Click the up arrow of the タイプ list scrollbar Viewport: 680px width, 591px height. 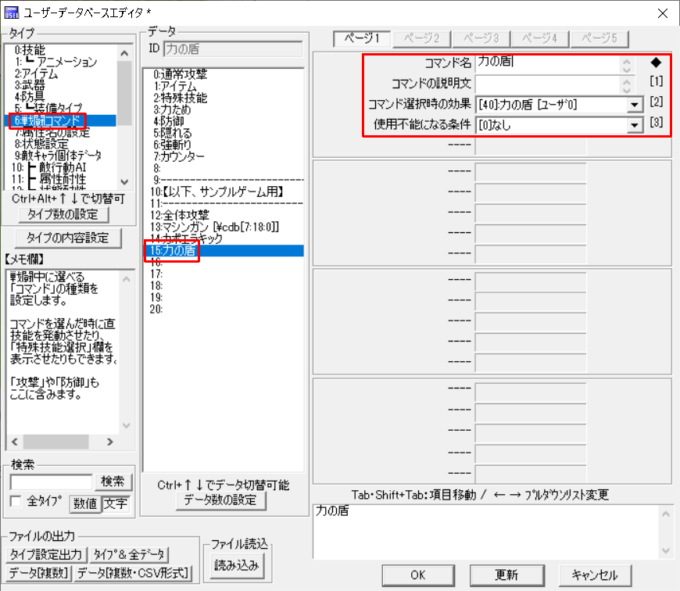(124, 51)
